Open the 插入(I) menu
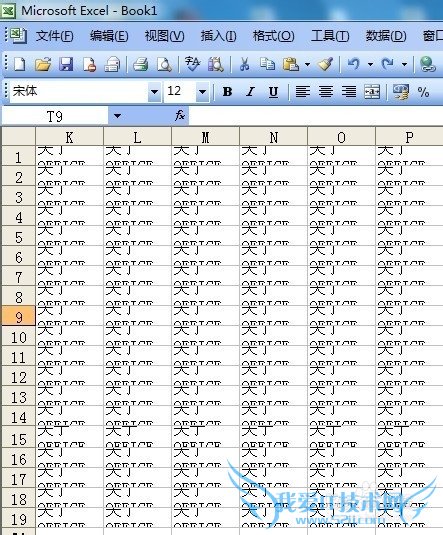This screenshot has width=443, height=535. click(x=218, y=36)
